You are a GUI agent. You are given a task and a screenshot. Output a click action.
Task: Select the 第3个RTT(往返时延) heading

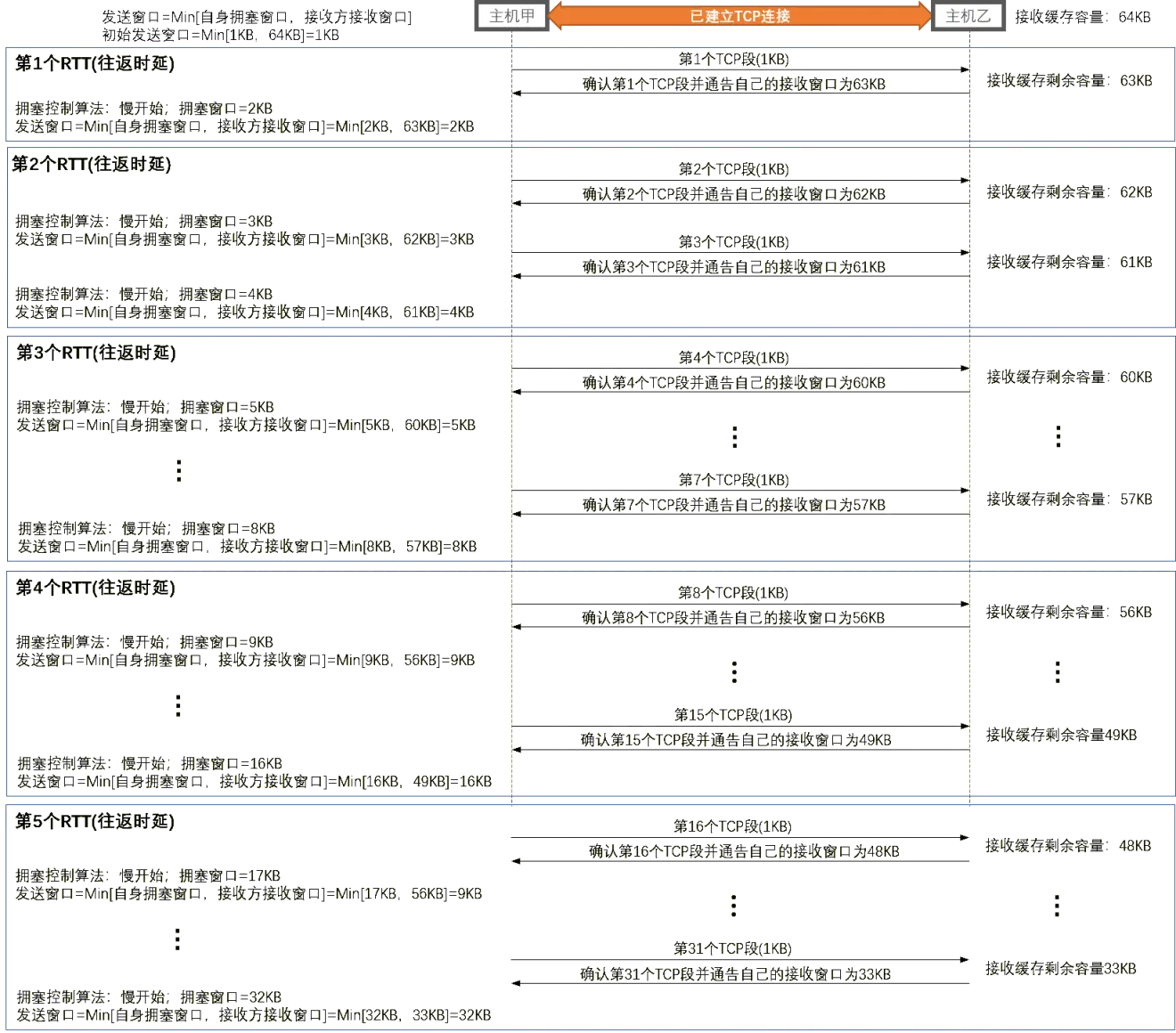(x=96, y=353)
